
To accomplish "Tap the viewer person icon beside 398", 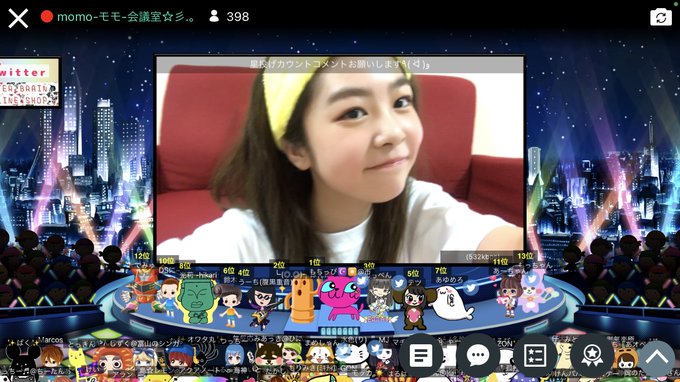I will point(214,16).
